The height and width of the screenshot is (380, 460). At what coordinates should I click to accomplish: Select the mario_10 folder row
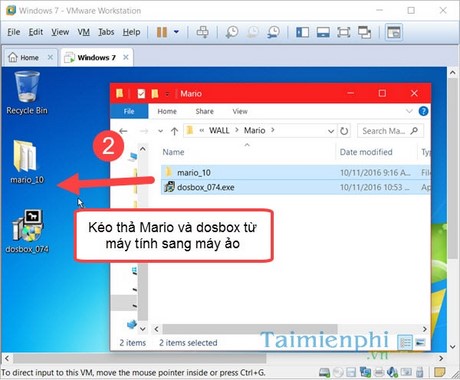tap(295, 173)
